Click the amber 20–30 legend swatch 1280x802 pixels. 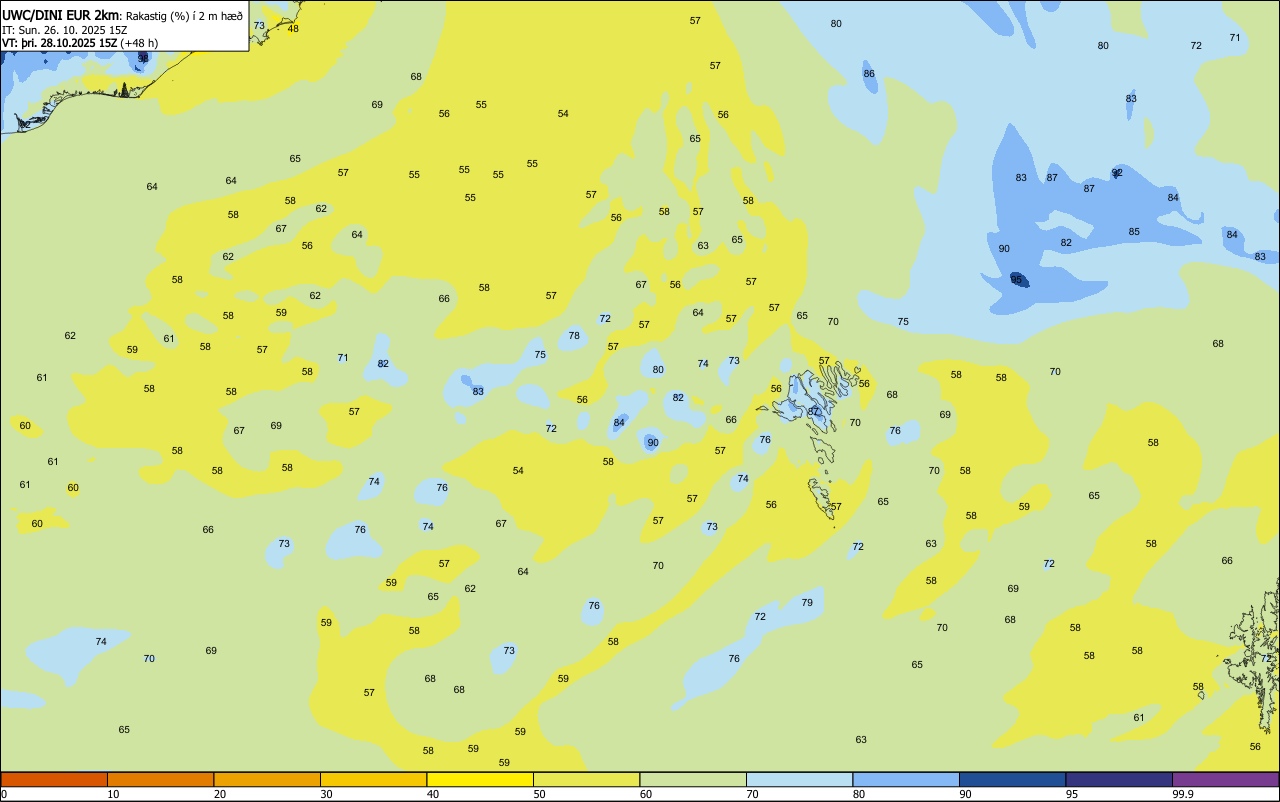pyautogui.click(x=267, y=779)
